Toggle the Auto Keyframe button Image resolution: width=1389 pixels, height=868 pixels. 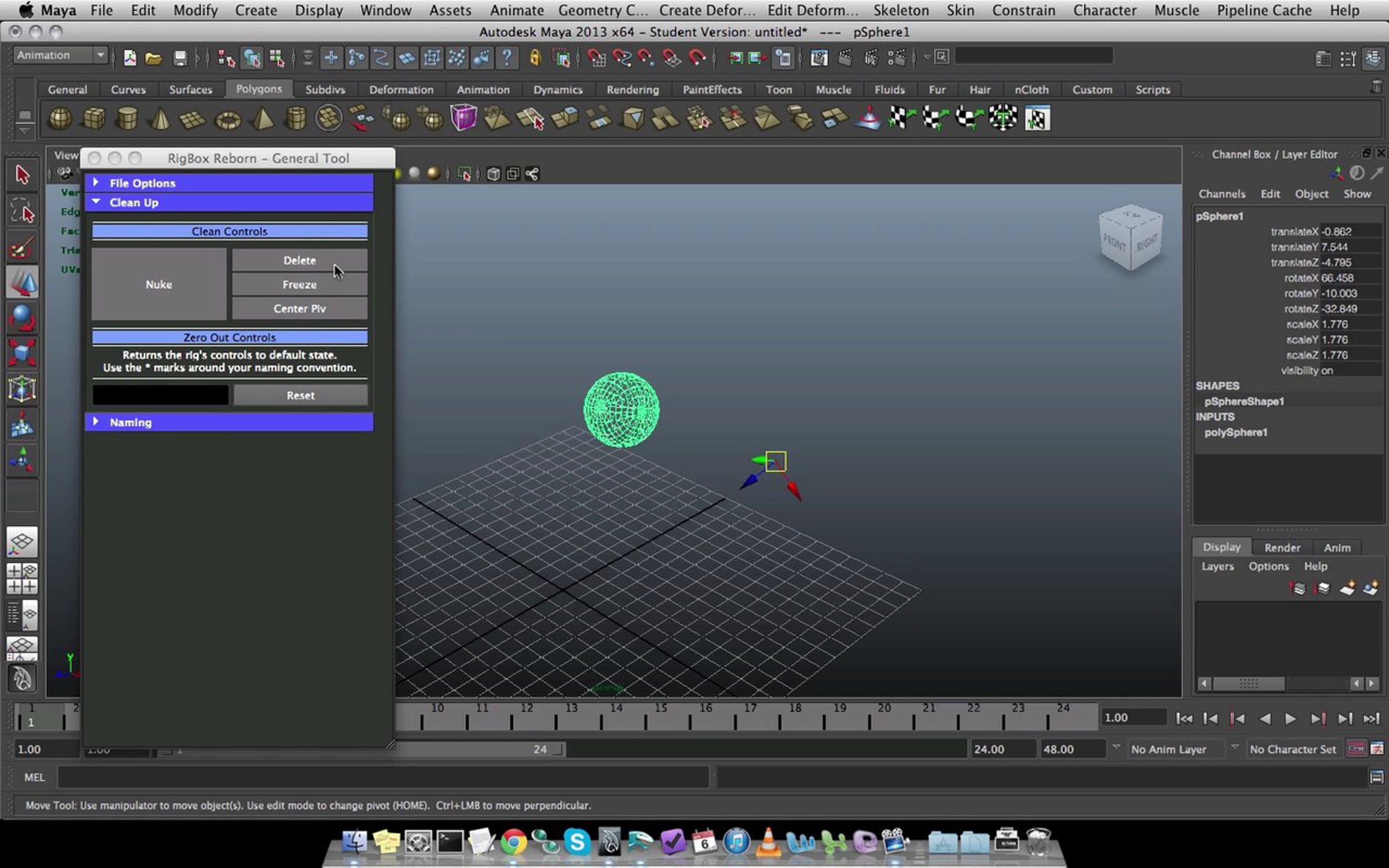(1356, 749)
